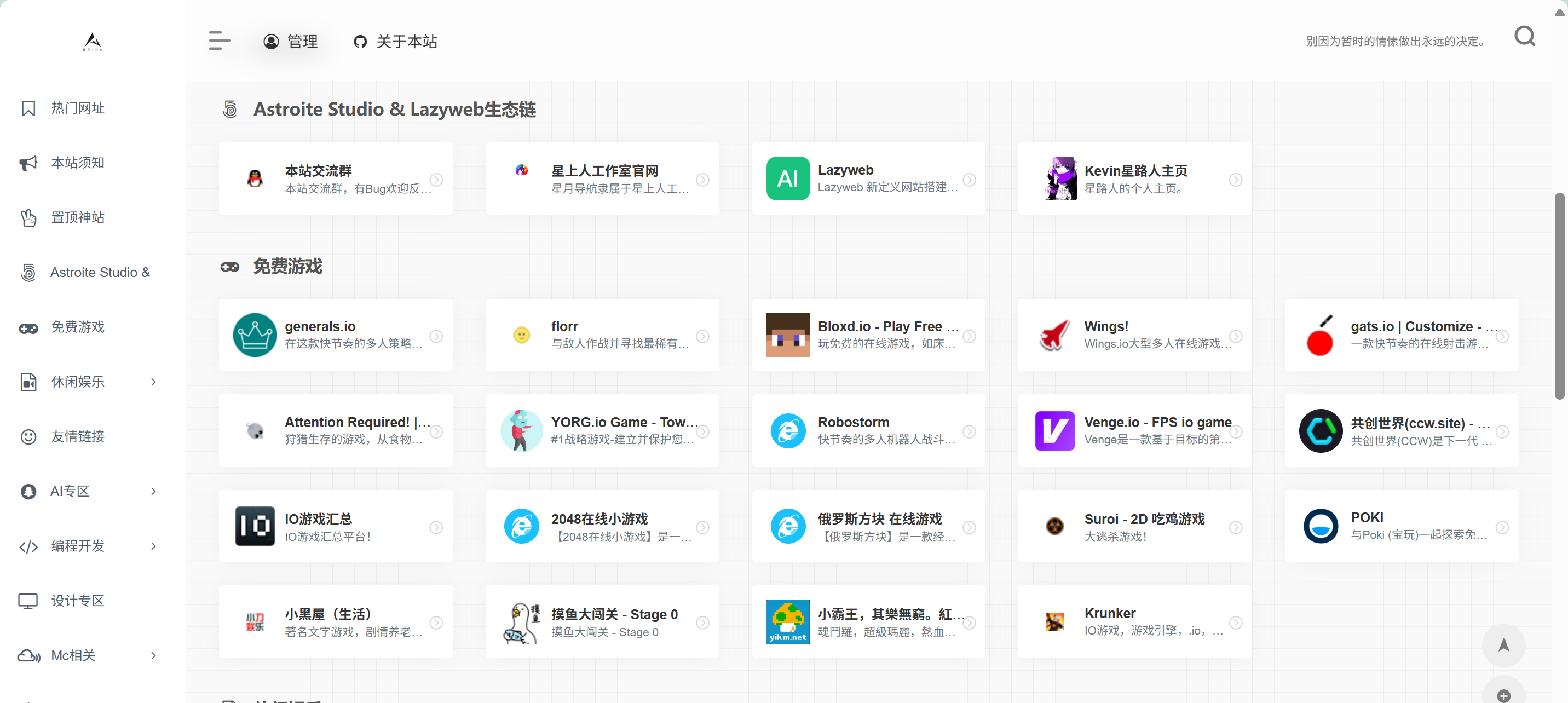Click the green AI Lazyweb icon
The width and height of the screenshot is (1568, 703).
788,179
